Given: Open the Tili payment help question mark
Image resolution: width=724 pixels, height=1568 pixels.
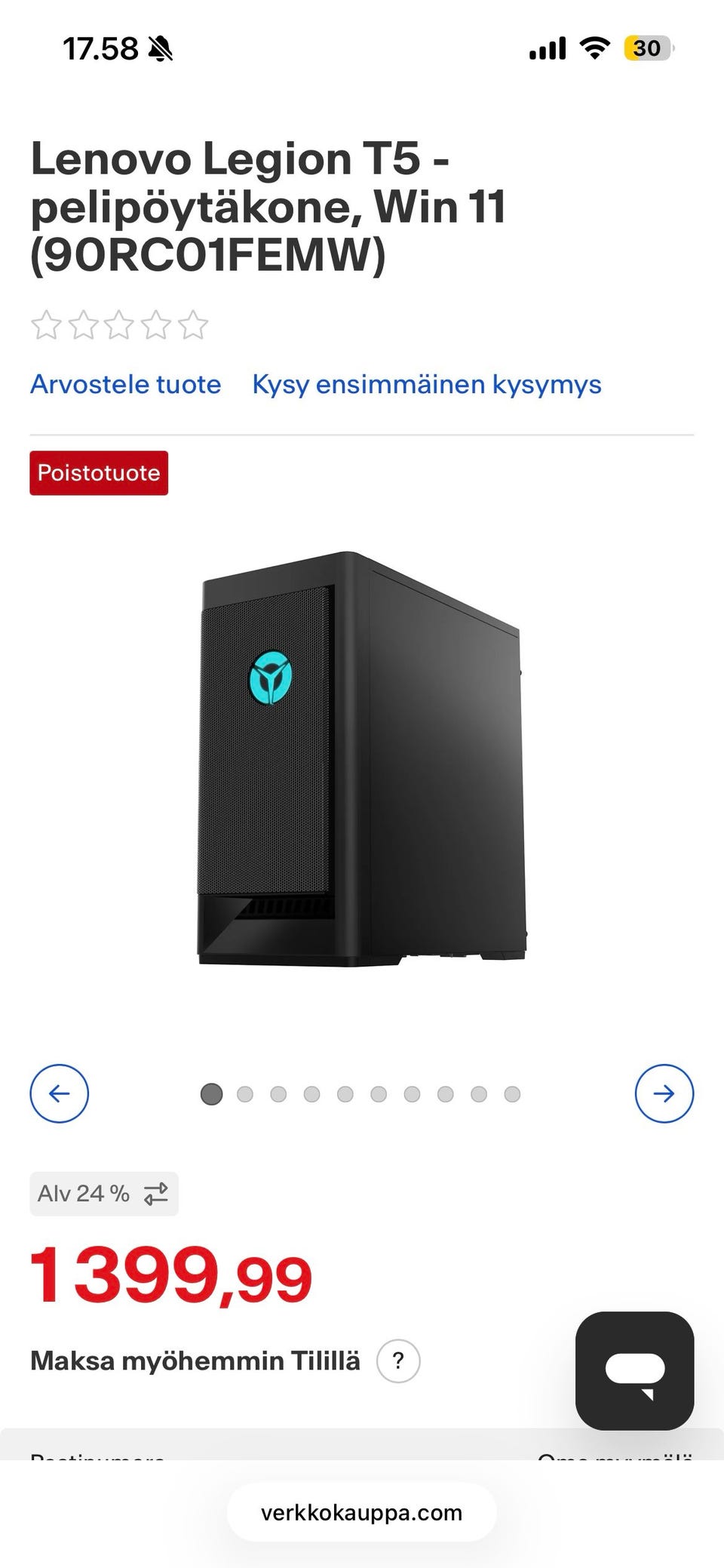Looking at the screenshot, I should [398, 1360].
